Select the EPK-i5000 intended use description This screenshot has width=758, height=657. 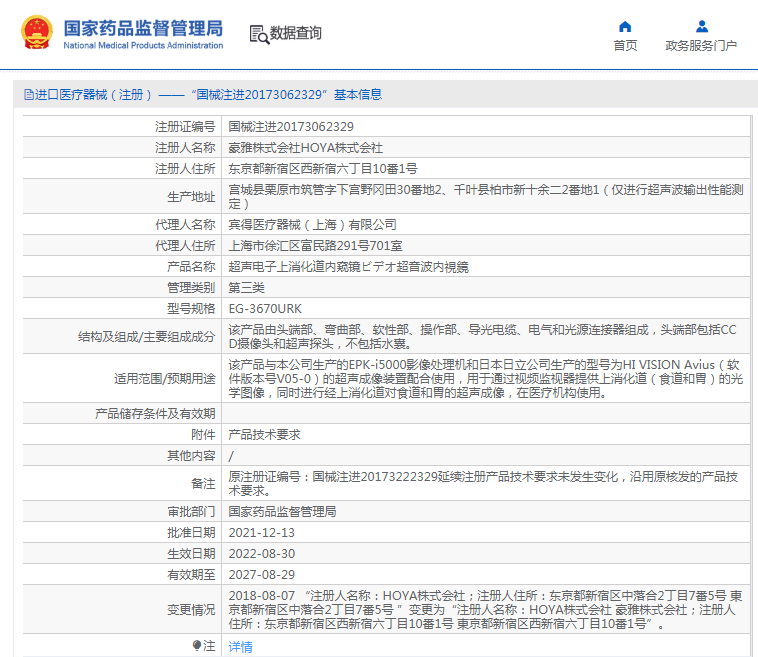[x=485, y=379]
